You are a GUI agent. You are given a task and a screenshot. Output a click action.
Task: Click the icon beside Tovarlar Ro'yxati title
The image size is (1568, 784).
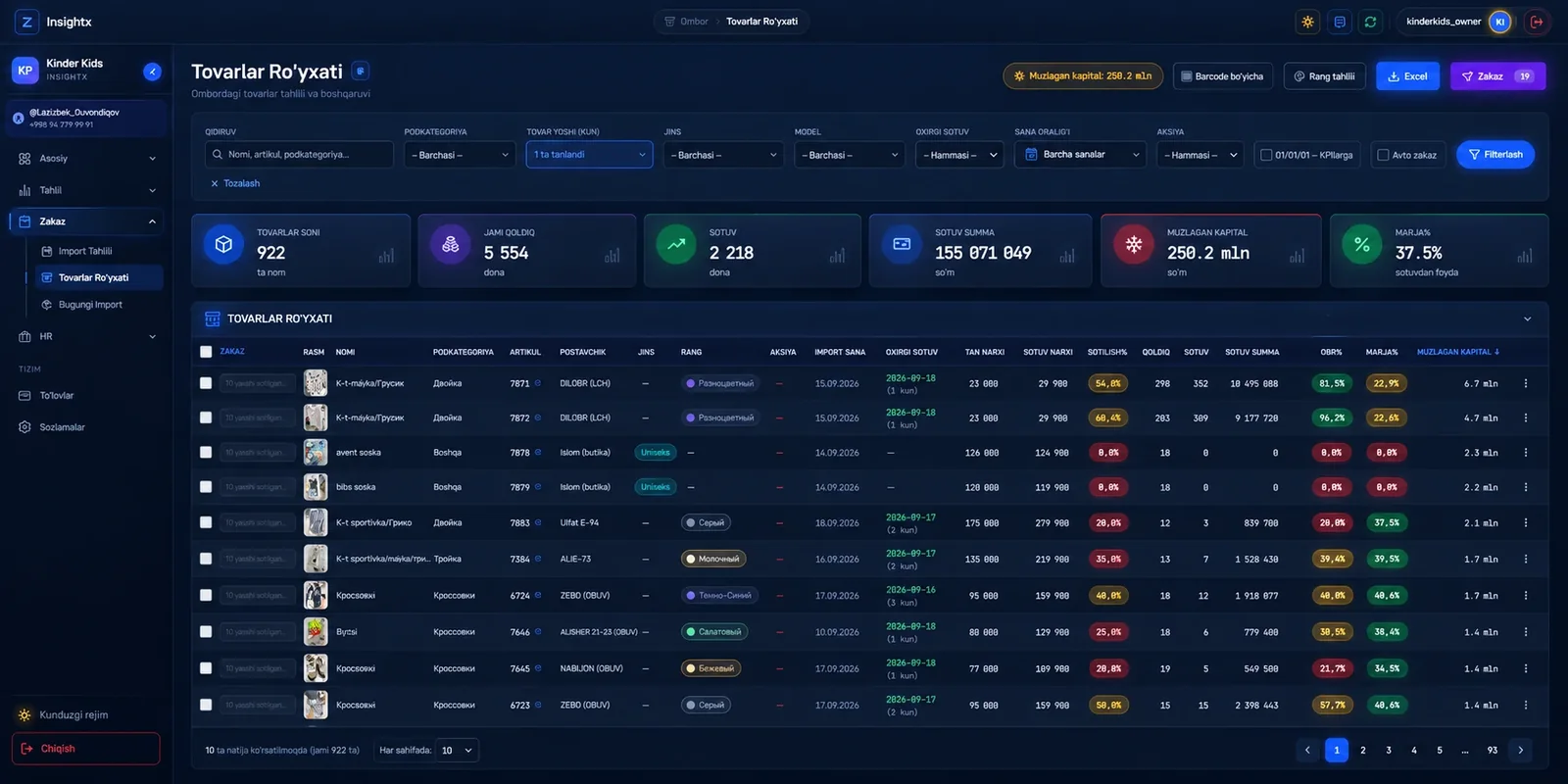coord(361,71)
